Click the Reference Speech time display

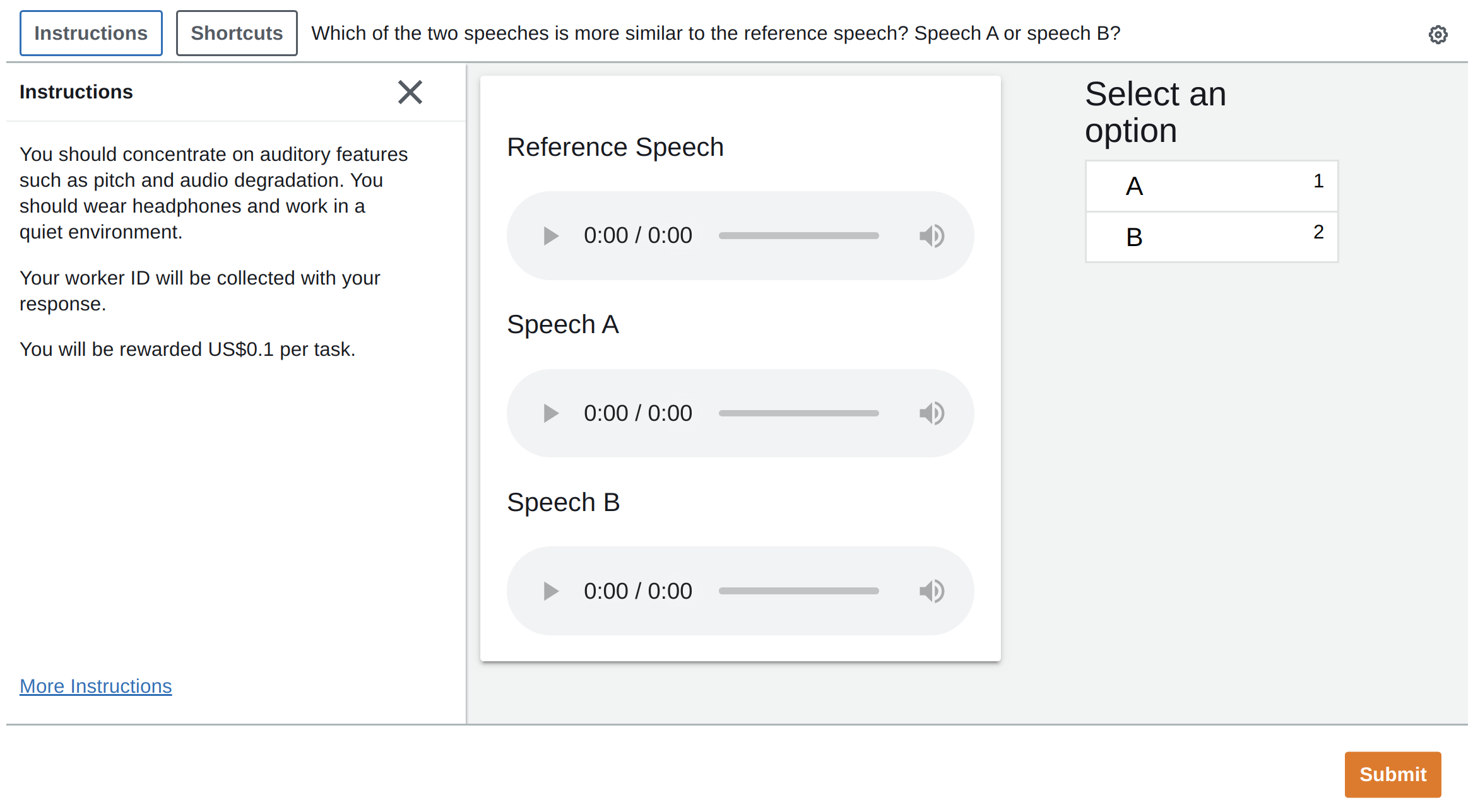(x=637, y=236)
